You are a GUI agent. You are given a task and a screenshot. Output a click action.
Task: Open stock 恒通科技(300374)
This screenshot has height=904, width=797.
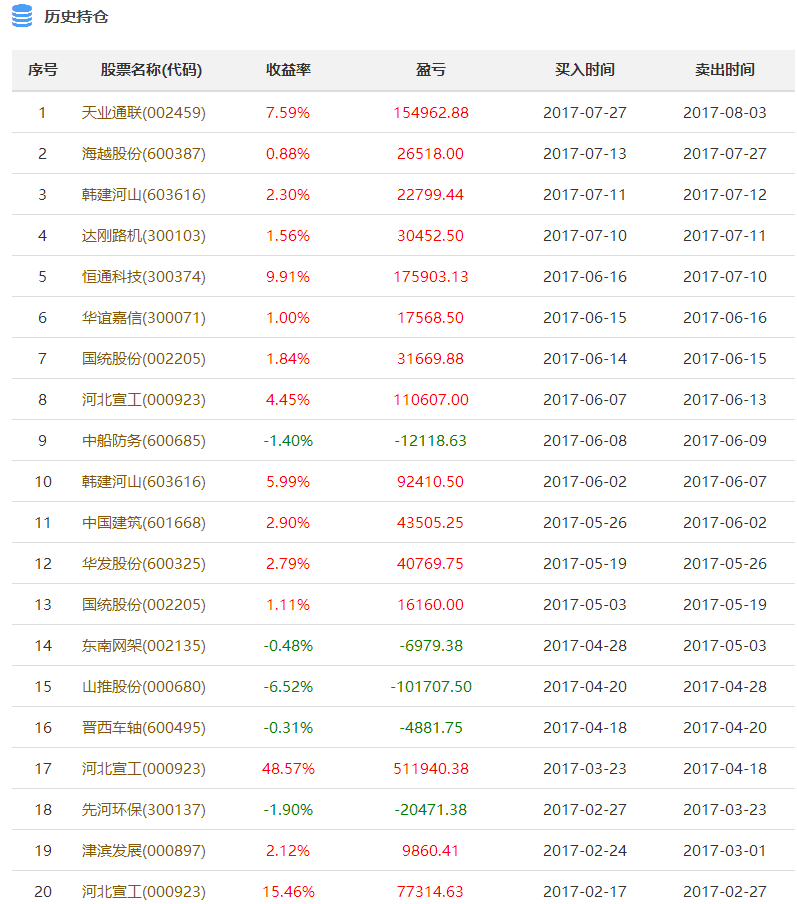(x=143, y=276)
